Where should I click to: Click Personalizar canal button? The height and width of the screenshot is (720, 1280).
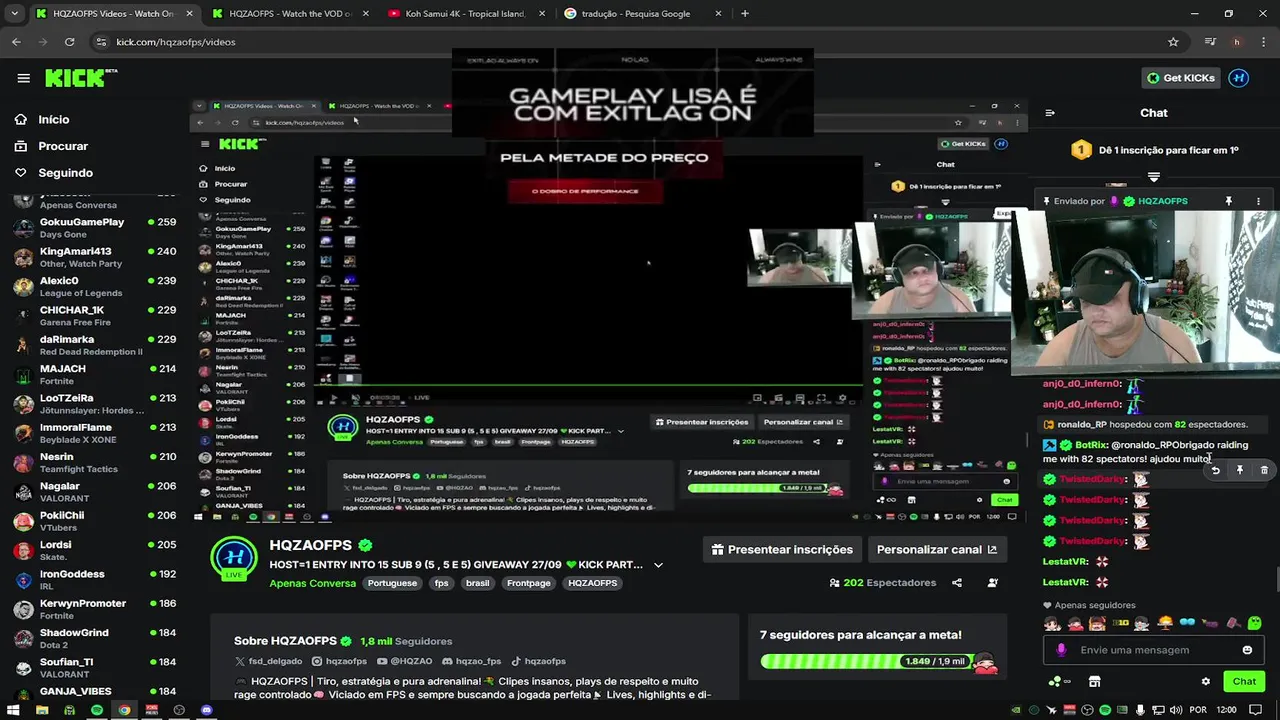click(x=936, y=549)
